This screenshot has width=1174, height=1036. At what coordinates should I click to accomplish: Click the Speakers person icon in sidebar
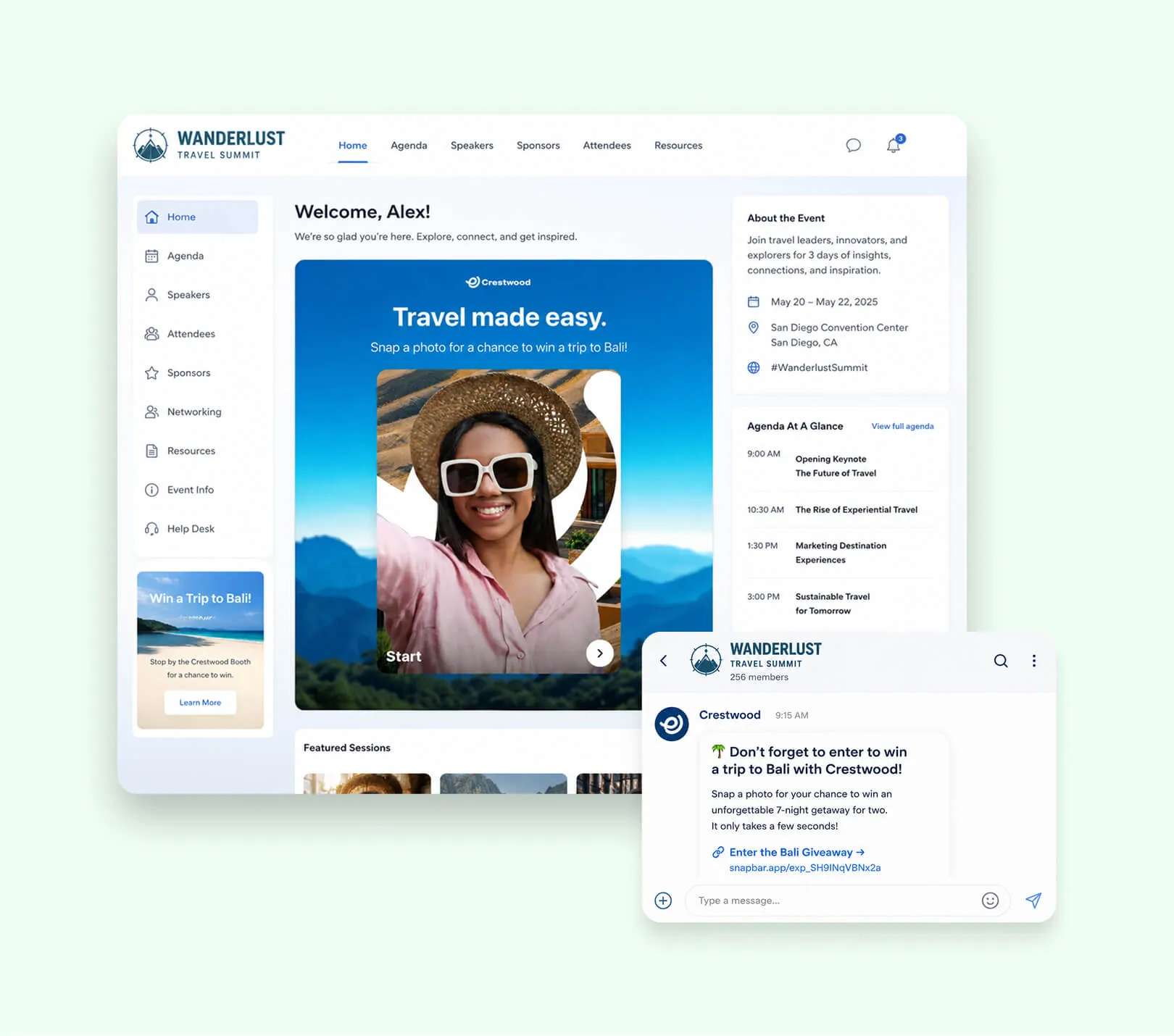tap(151, 295)
